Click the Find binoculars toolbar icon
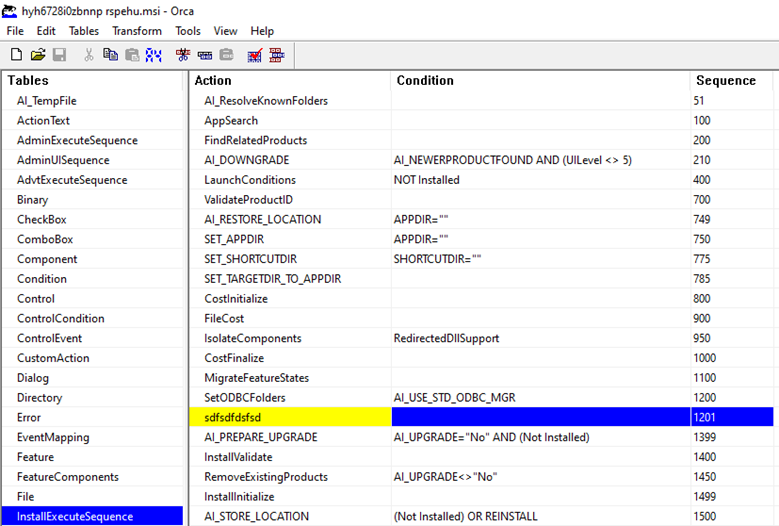The image size is (779, 526). click(x=154, y=55)
